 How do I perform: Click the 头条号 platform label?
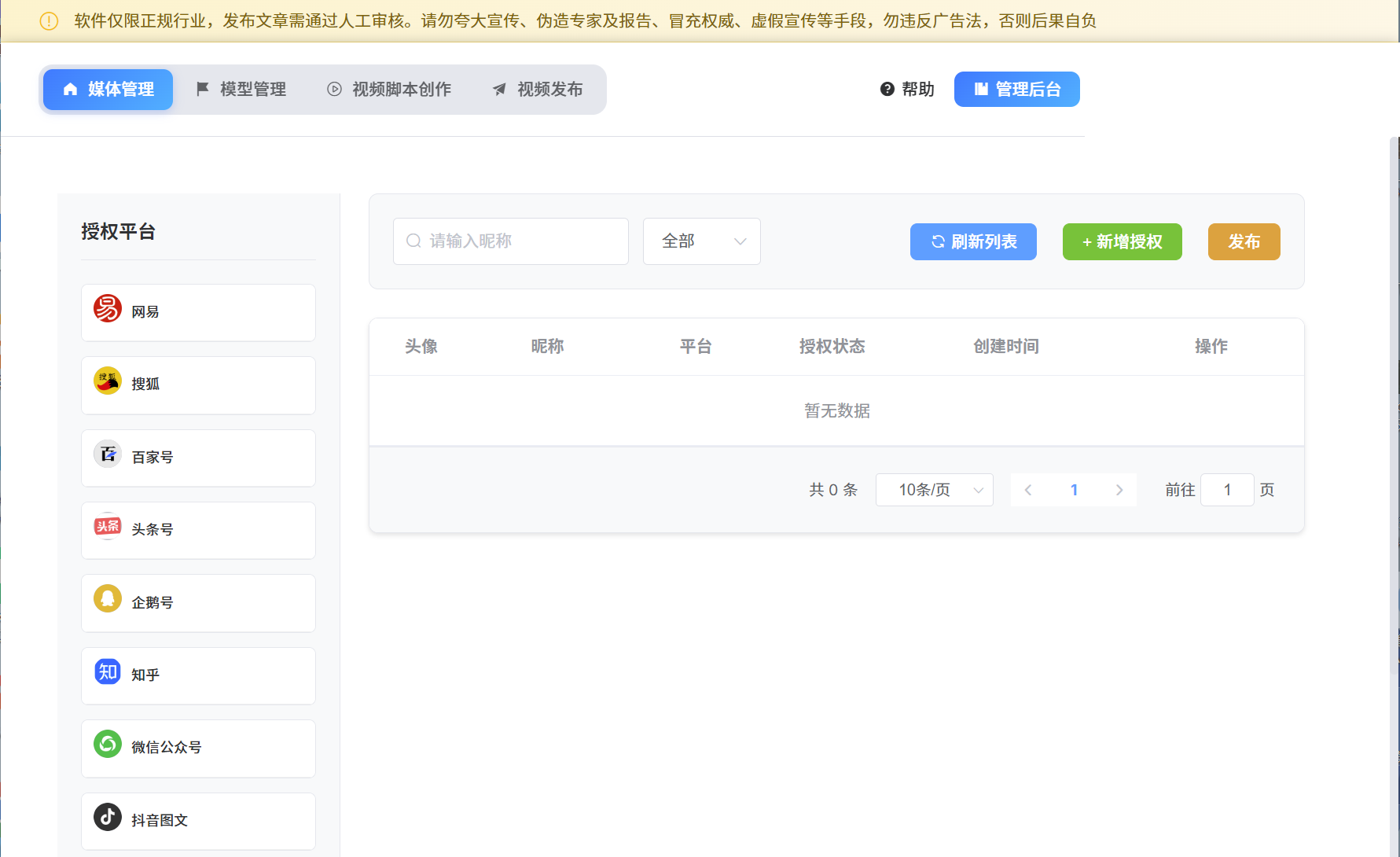point(152,530)
